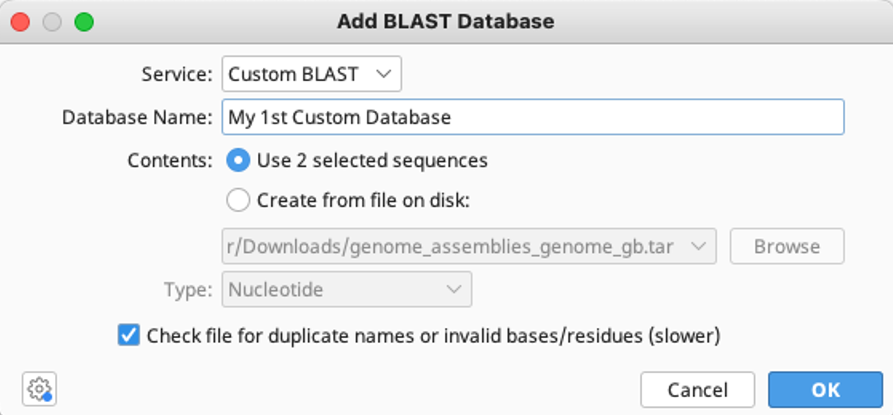Expand the genome_assemblies file path dropdown
893x415 pixels.
(469, 246)
